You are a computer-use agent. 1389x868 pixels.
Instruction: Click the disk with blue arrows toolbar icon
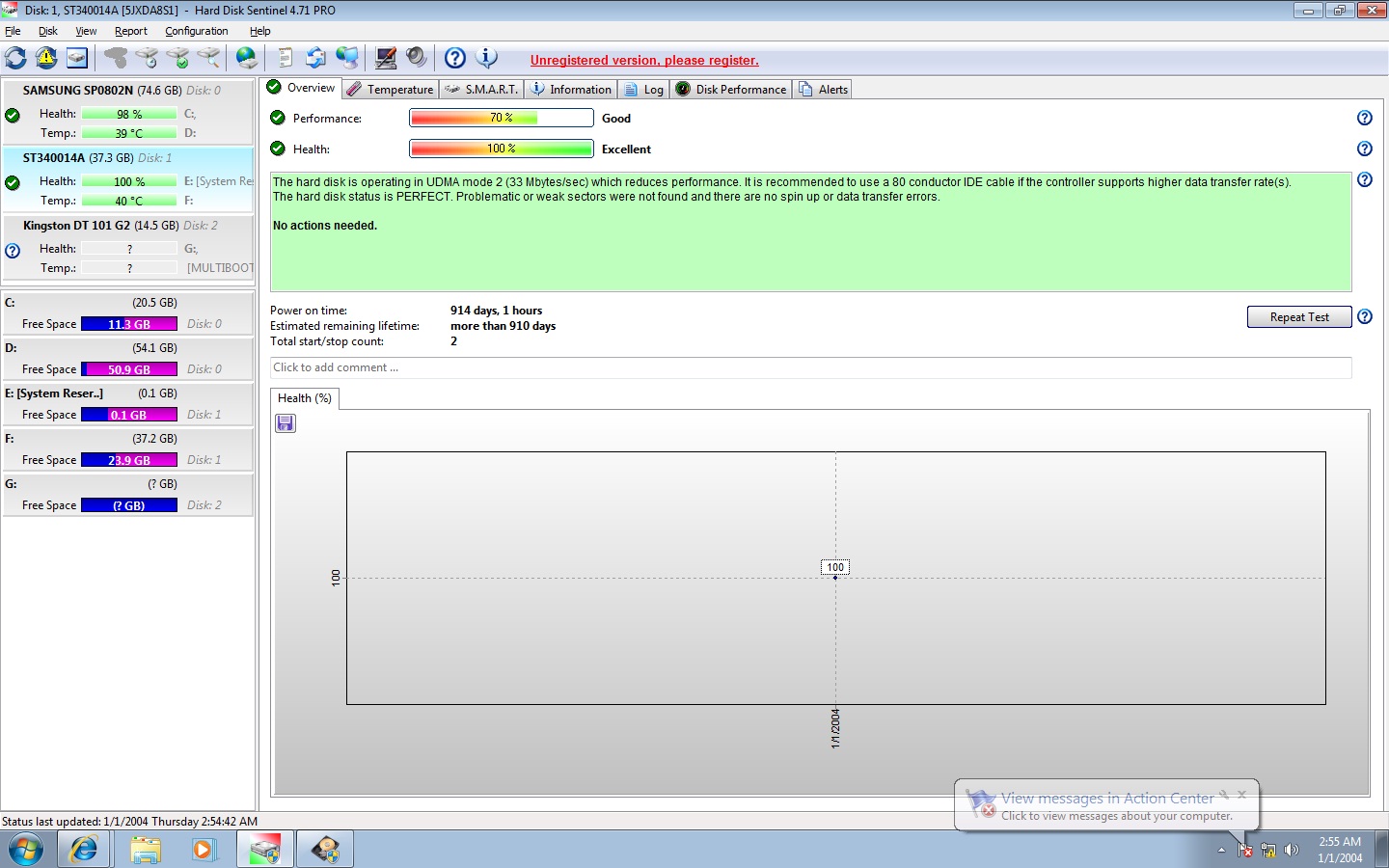click(315, 58)
